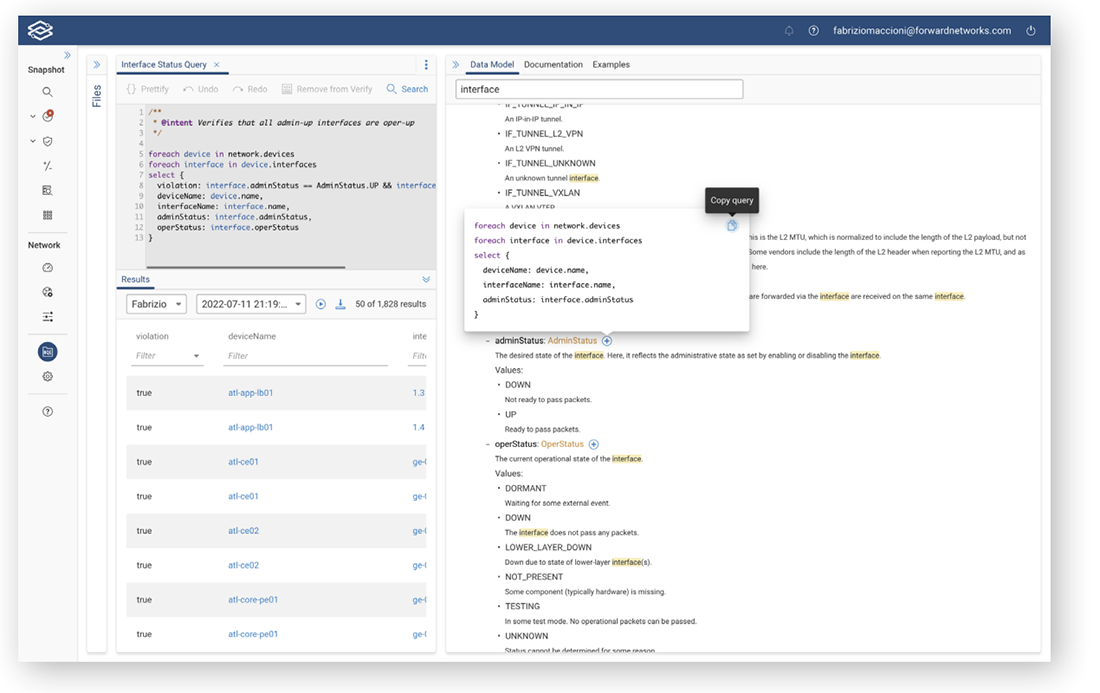Click the OperStatus type link
This screenshot has width=1100, height=693.
(562, 444)
